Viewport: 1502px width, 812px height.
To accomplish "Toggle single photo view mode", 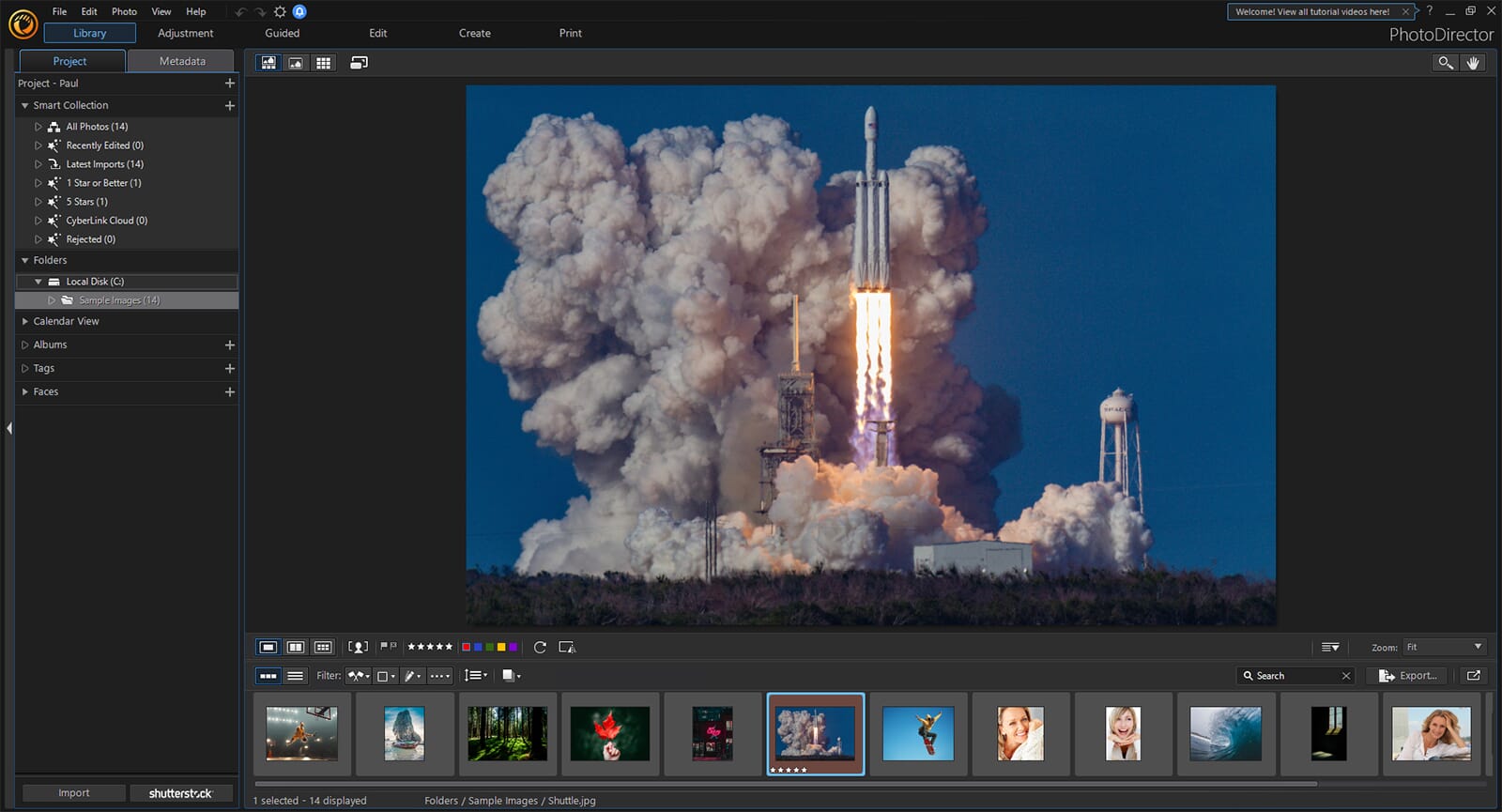I will (268, 647).
